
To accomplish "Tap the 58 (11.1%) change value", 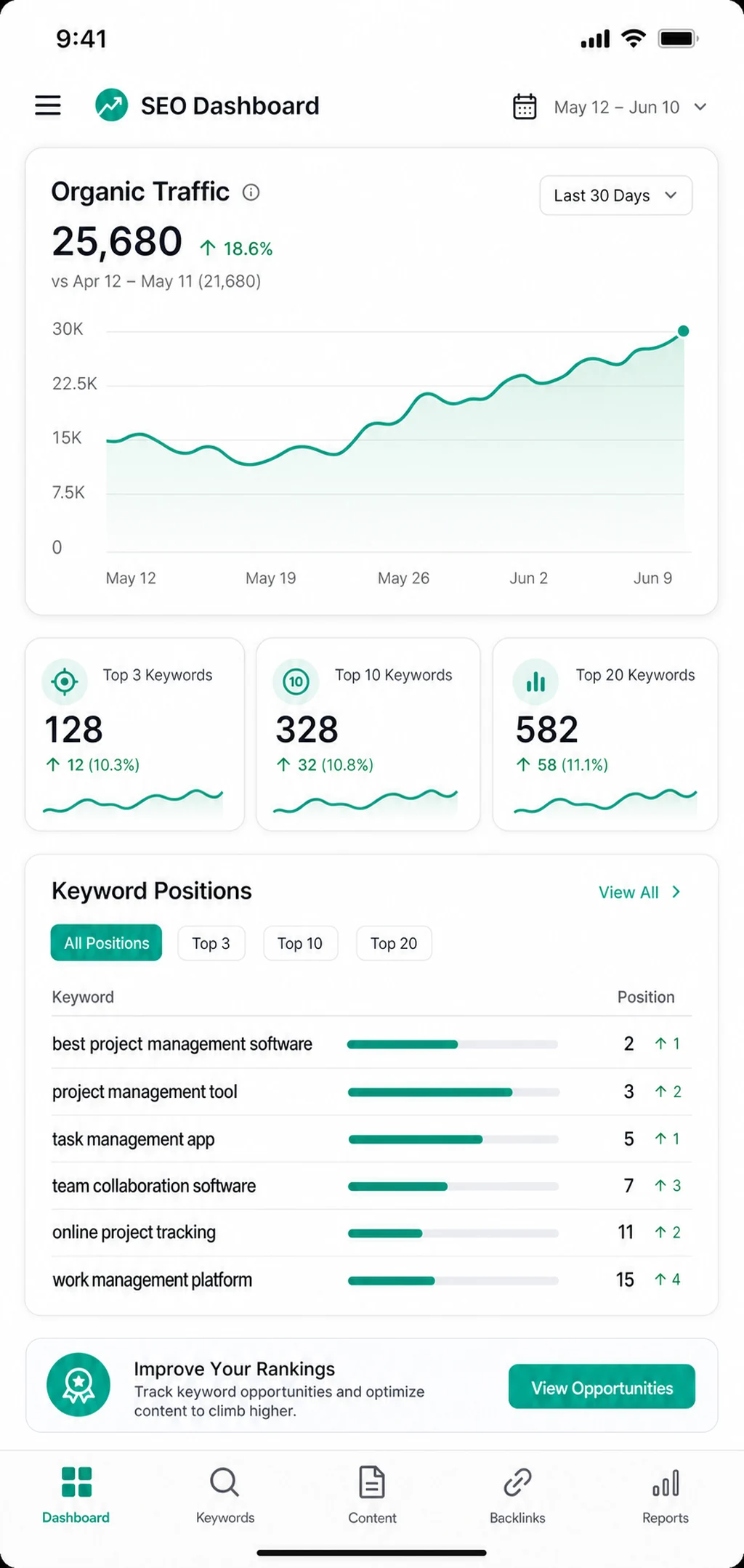I will pyautogui.click(x=573, y=765).
